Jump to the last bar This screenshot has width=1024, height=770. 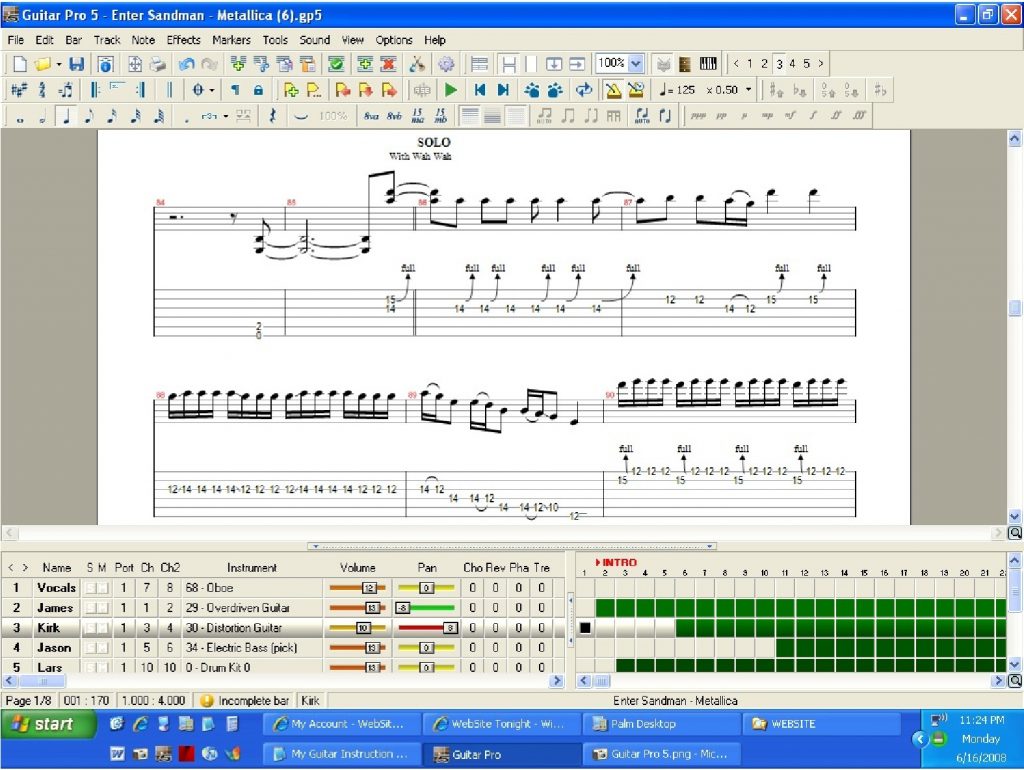click(503, 90)
